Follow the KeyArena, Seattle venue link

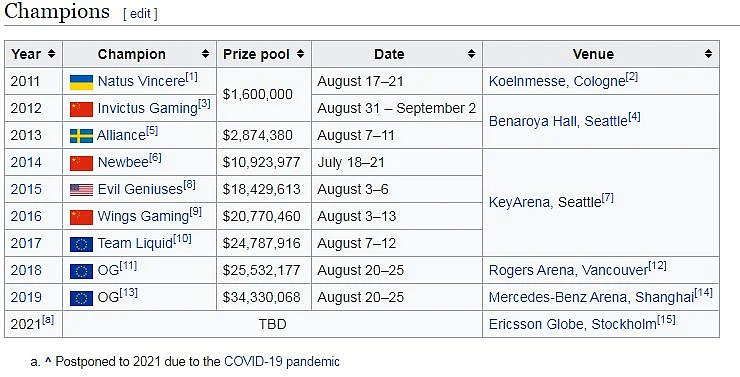545,202
